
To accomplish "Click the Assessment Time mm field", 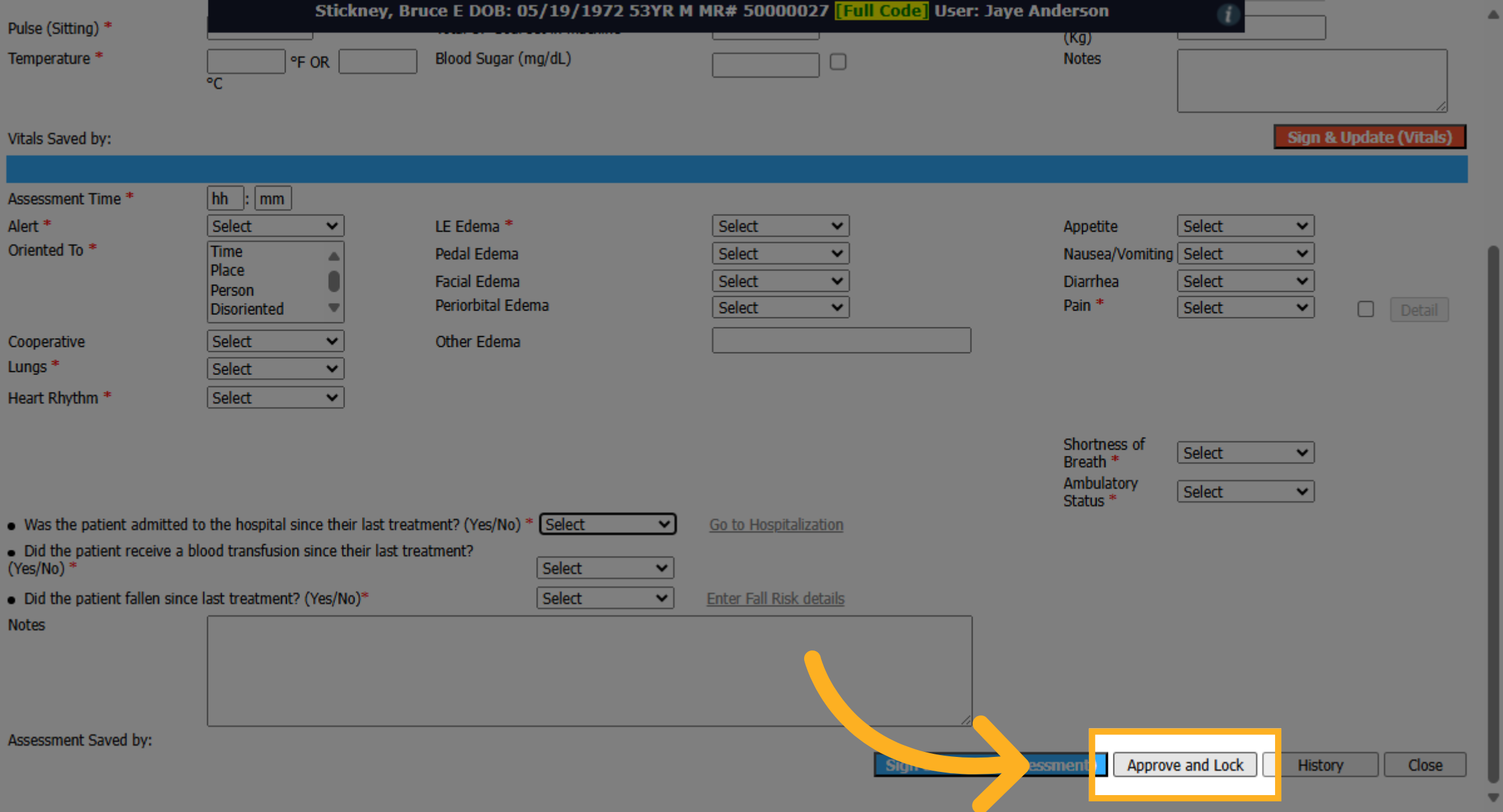I will point(273,198).
